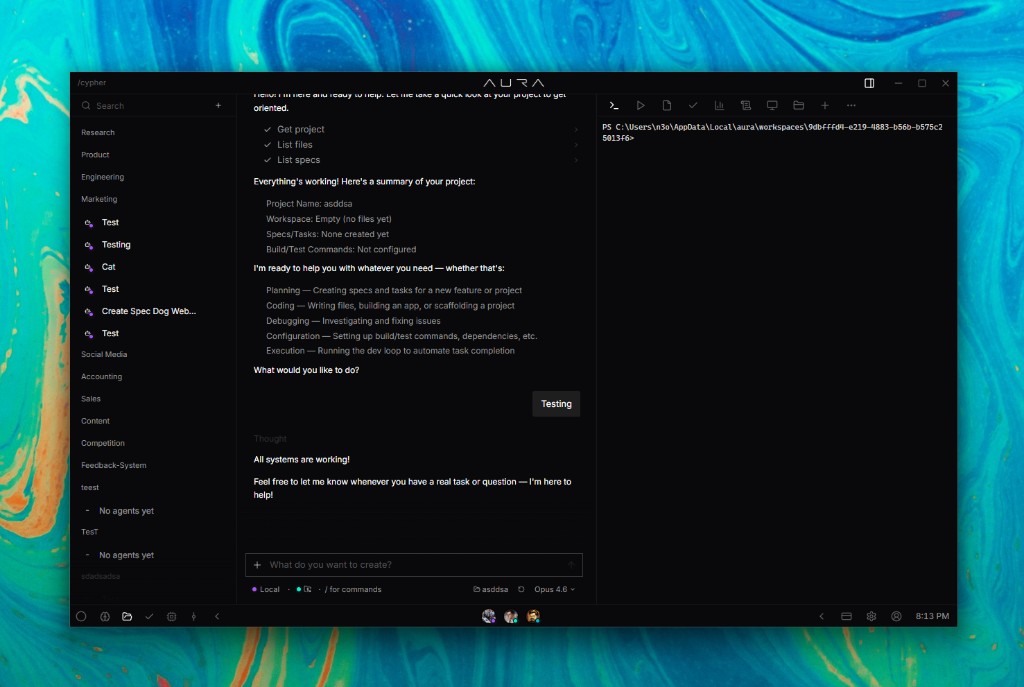Screen dimensions: 1024x687
Task: Click the play/run icon in right toolbar
Action: (x=640, y=106)
